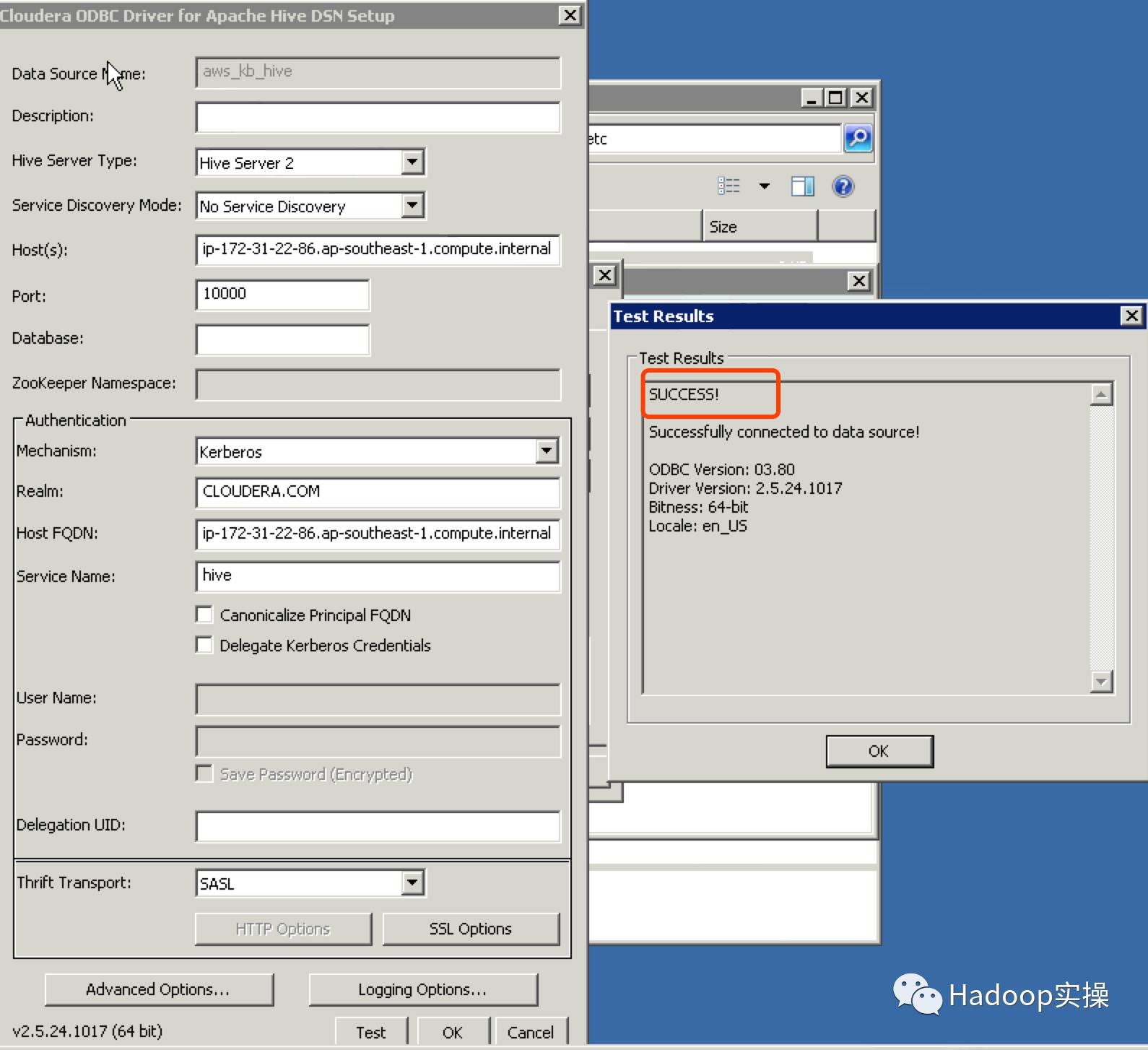The width and height of the screenshot is (1148, 1050).
Task: Cancel the DSN Setup dialog
Action: point(531,1032)
